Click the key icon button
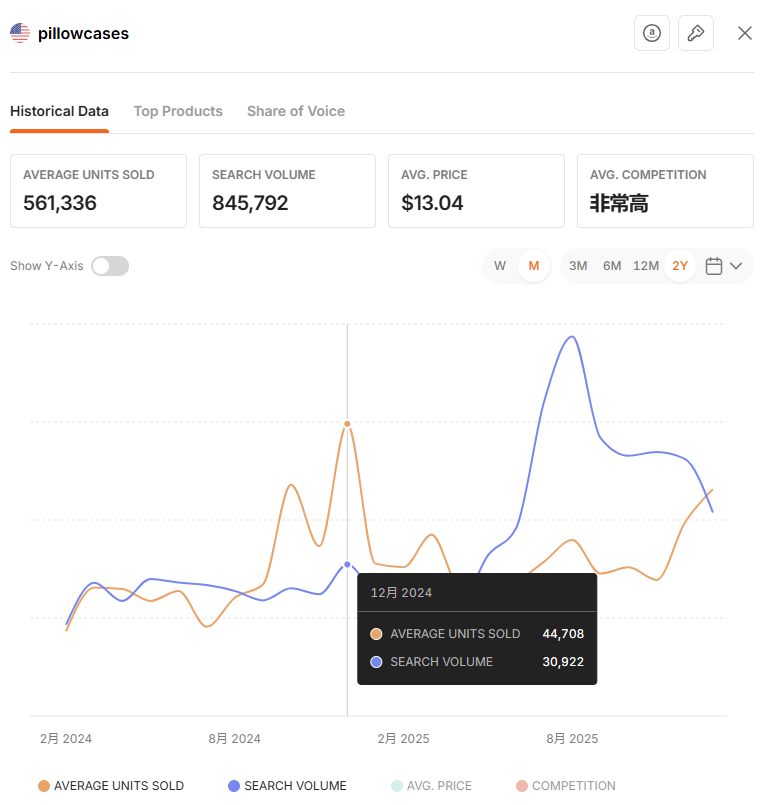The width and height of the screenshot is (772, 805). [x=696, y=33]
